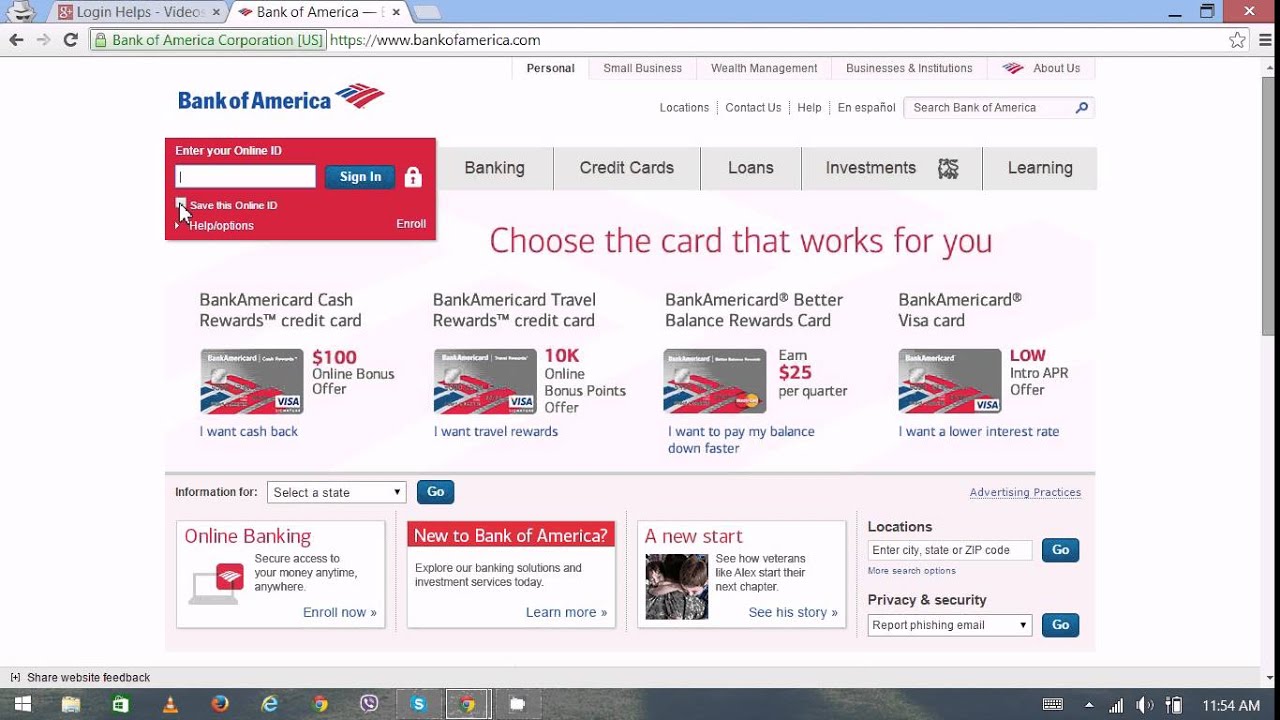1280x720 pixels.
Task: Open the Contact Us link
Action: tap(753, 108)
